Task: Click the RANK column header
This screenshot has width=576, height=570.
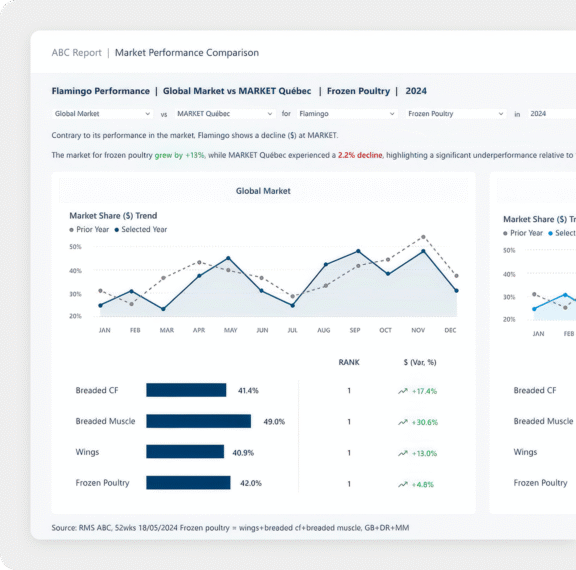Action: click(349, 362)
